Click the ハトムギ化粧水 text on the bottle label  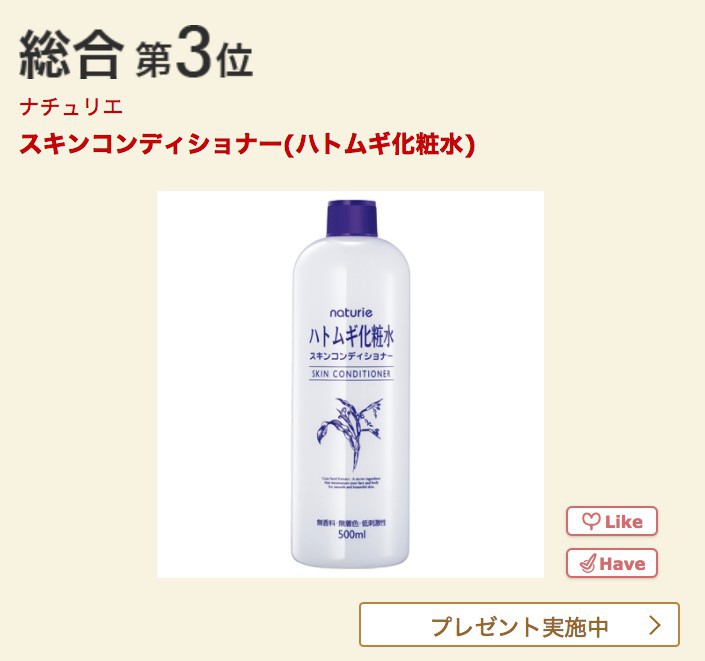[x=351, y=337]
